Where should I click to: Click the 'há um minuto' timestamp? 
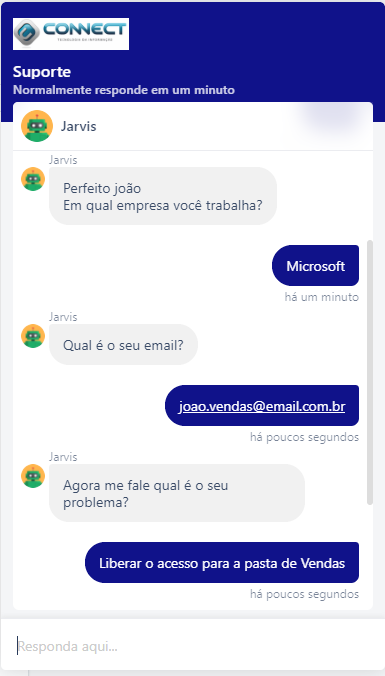(x=322, y=297)
